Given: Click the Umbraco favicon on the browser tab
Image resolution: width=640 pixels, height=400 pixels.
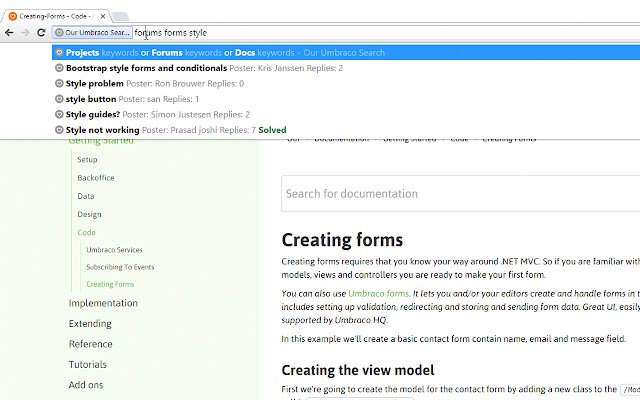Looking at the screenshot, I should (x=13, y=16).
